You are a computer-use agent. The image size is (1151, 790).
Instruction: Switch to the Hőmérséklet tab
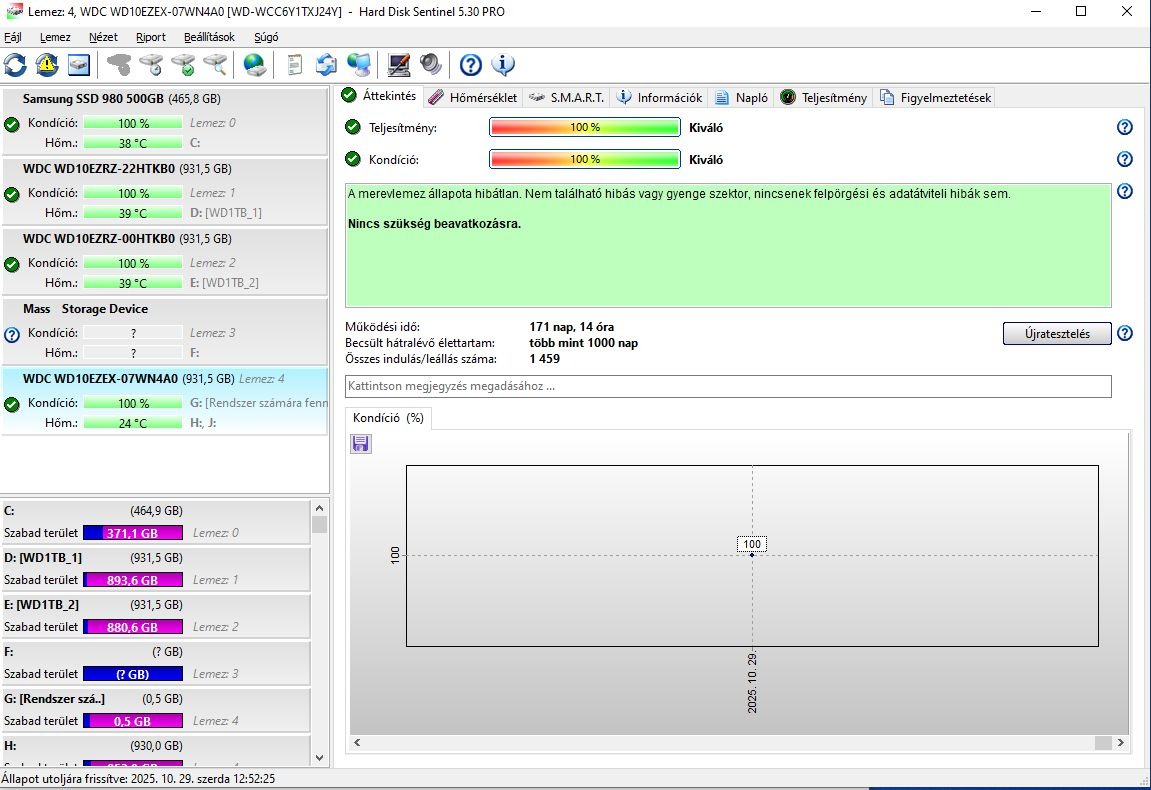click(x=473, y=98)
